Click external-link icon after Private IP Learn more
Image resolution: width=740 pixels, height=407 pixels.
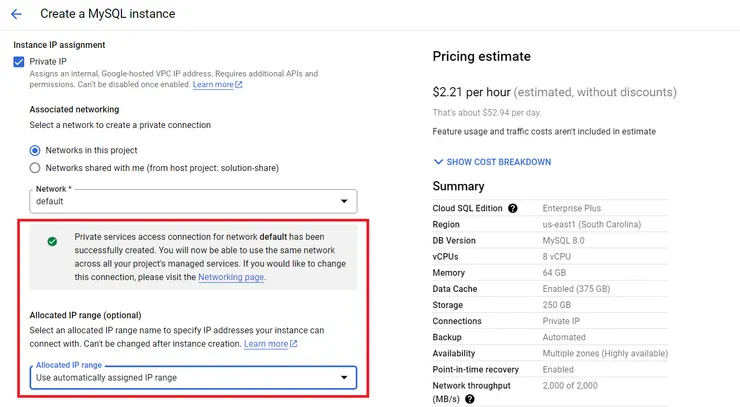pos(239,85)
